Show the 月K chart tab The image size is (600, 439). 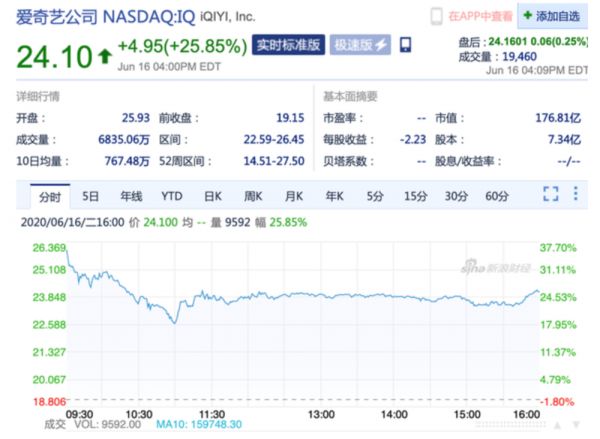click(293, 194)
